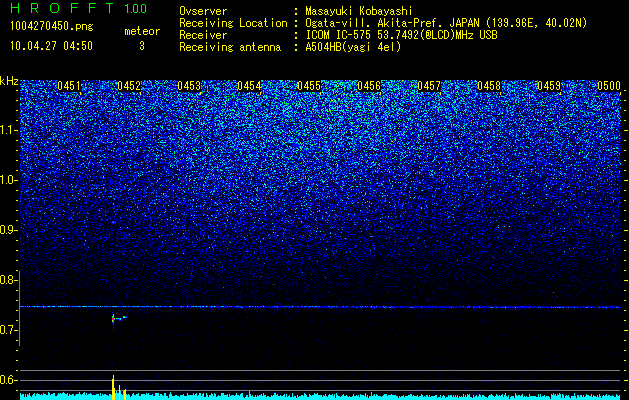Click the 0456 time marker

pos(369,86)
